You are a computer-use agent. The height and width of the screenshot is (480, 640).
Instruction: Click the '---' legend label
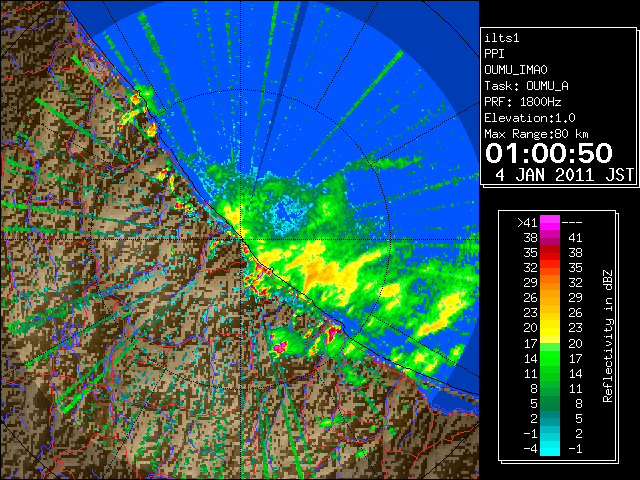pyautogui.click(x=572, y=222)
